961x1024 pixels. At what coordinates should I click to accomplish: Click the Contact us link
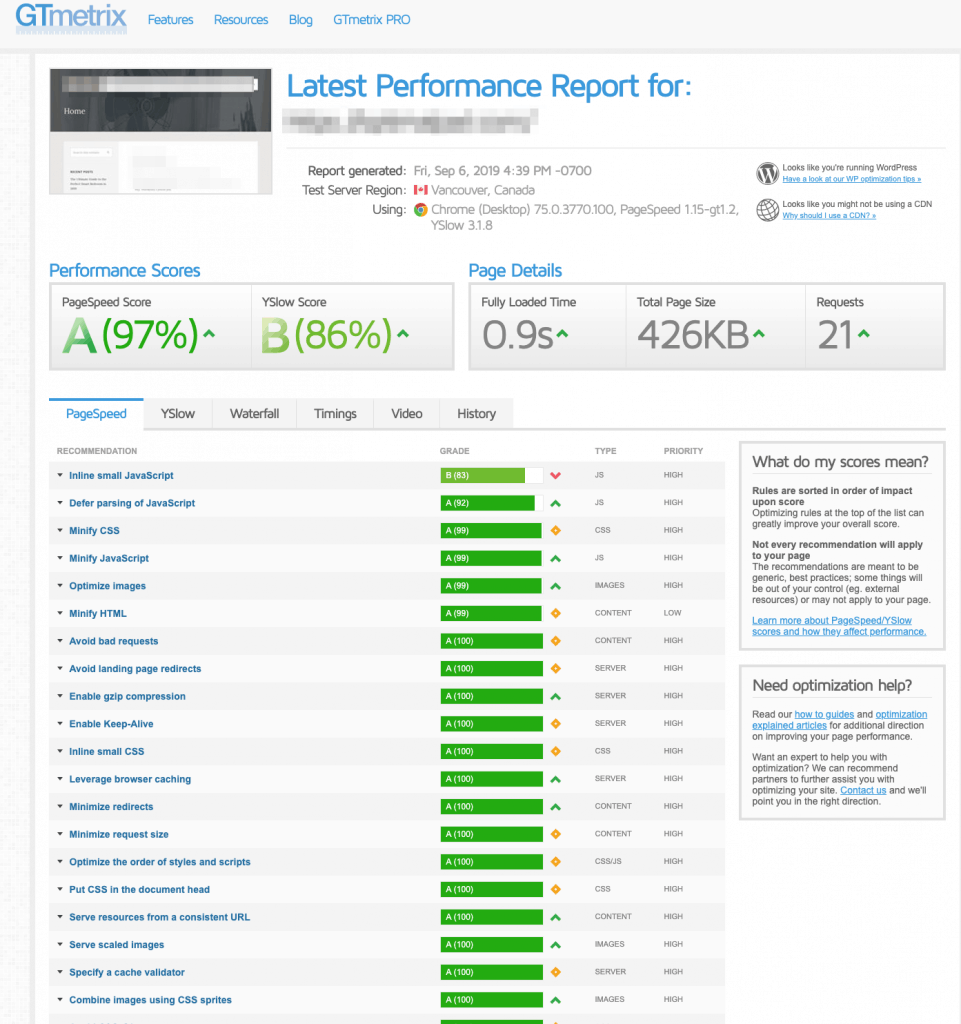pos(863,790)
